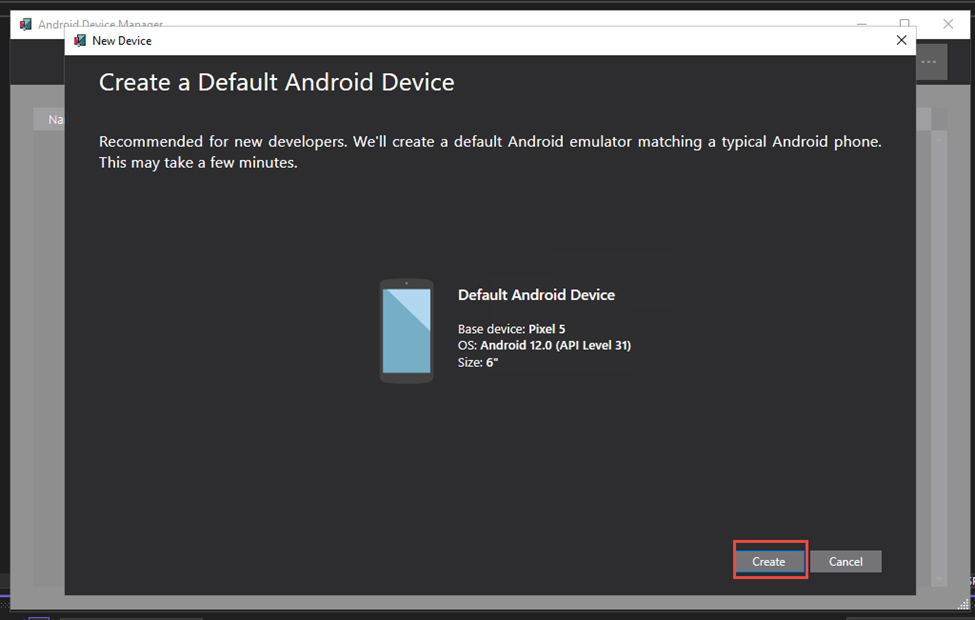Open the ellipsis options menu
The height and width of the screenshot is (620, 975).
[928, 61]
